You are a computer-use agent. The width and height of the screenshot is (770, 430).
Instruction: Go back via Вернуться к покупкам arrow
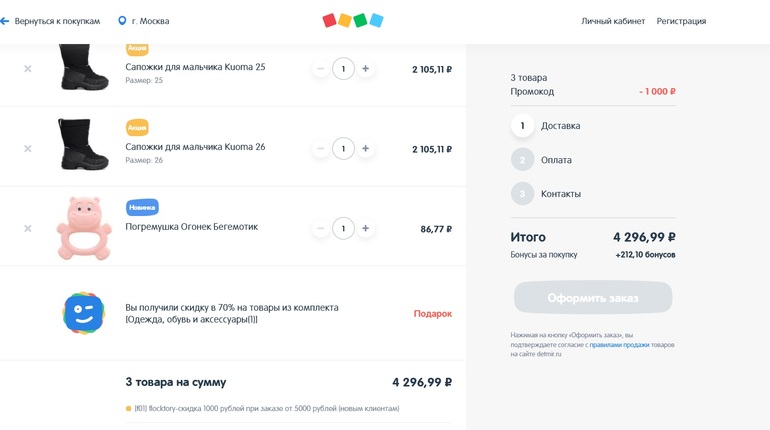click(5, 21)
